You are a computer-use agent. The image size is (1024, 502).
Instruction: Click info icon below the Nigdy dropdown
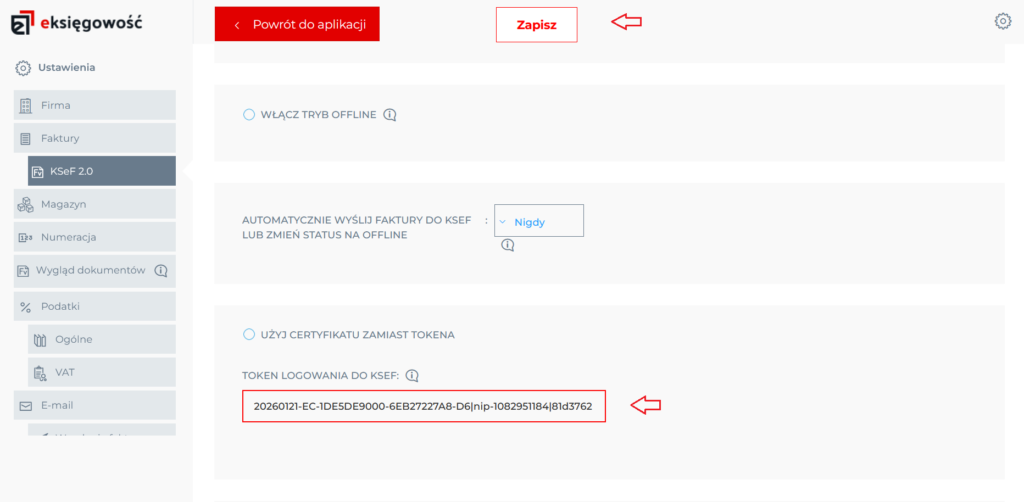click(x=507, y=245)
